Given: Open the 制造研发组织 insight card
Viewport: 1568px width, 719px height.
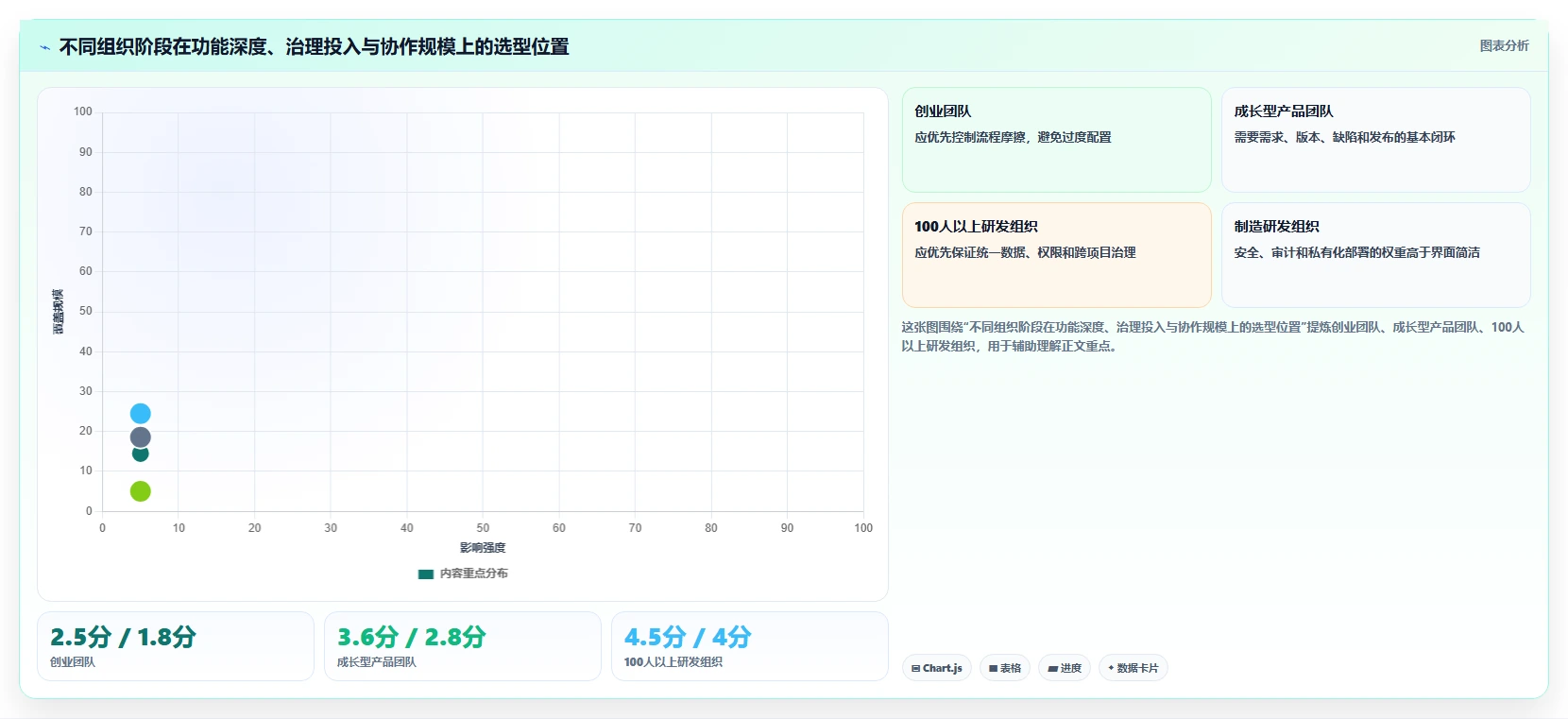Looking at the screenshot, I should [1376, 255].
